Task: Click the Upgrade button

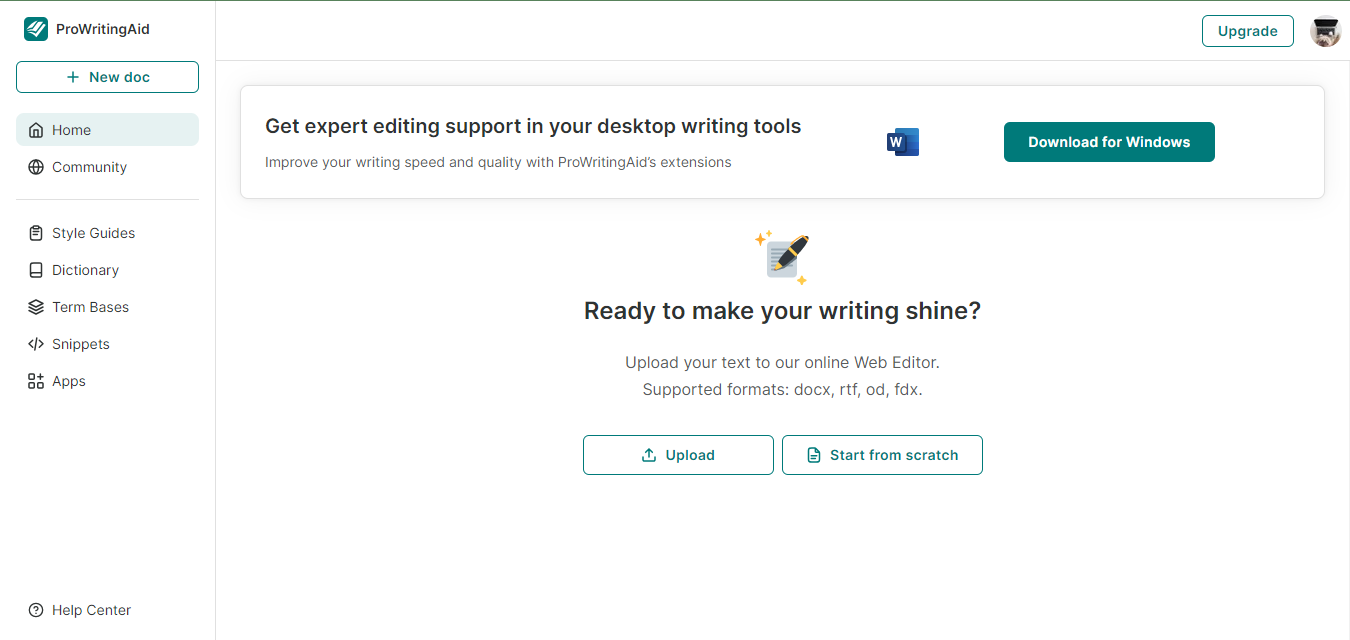Action: point(1247,31)
